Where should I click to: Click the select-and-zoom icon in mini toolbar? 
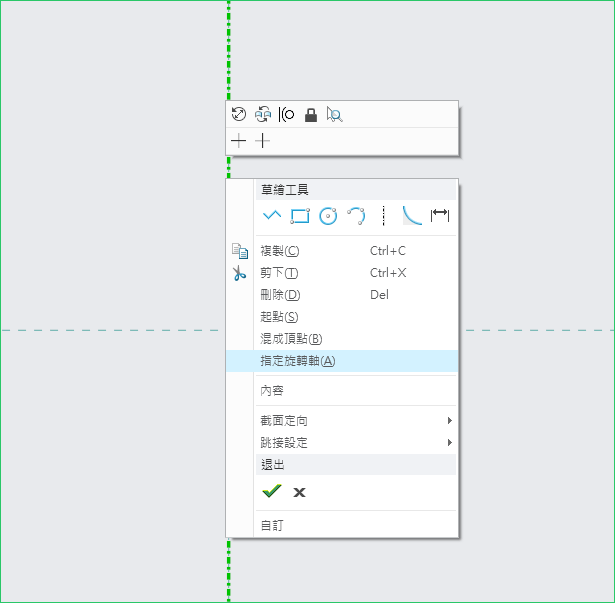point(335,114)
